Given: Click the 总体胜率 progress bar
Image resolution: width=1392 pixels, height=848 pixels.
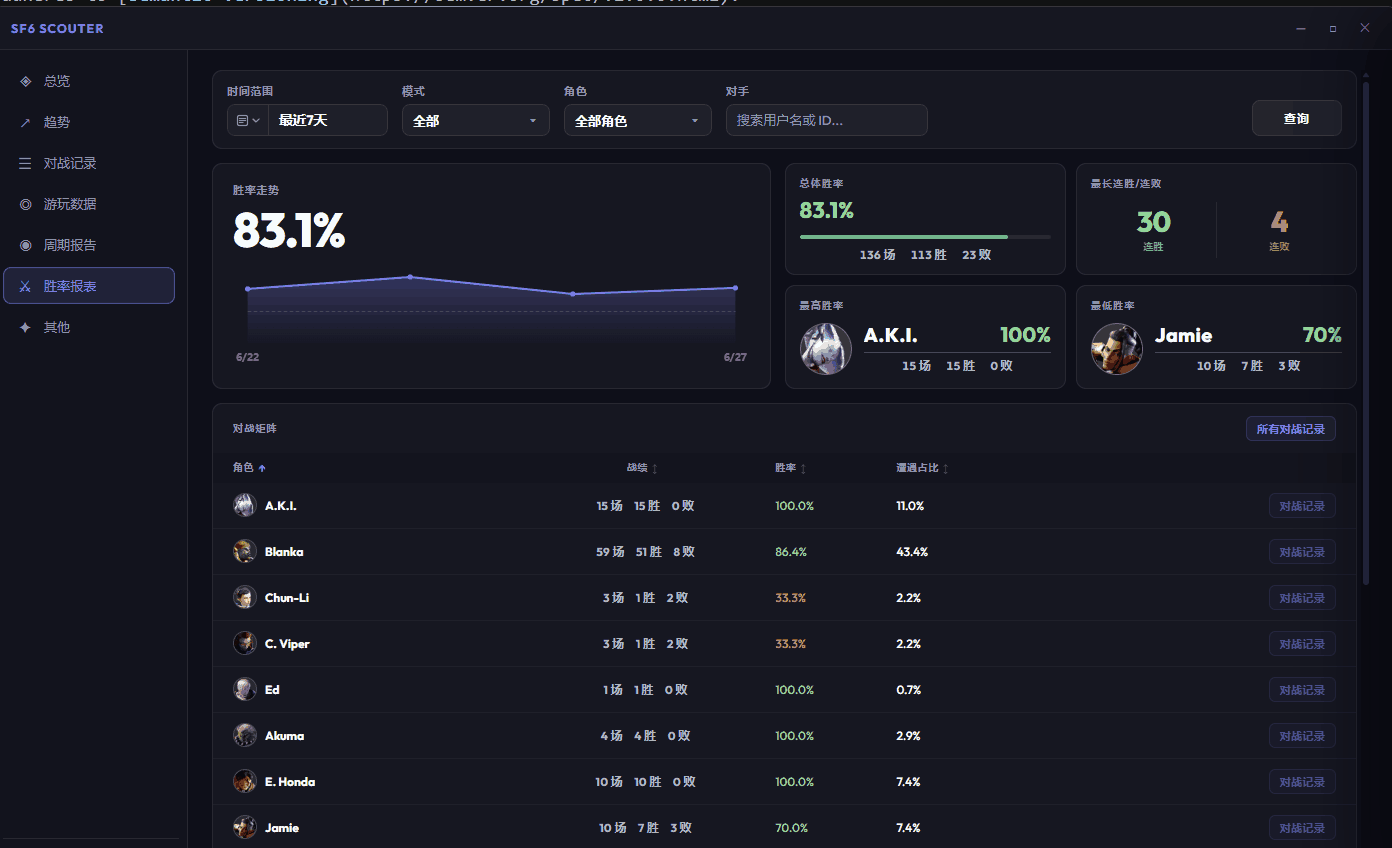Looking at the screenshot, I should [x=925, y=237].
